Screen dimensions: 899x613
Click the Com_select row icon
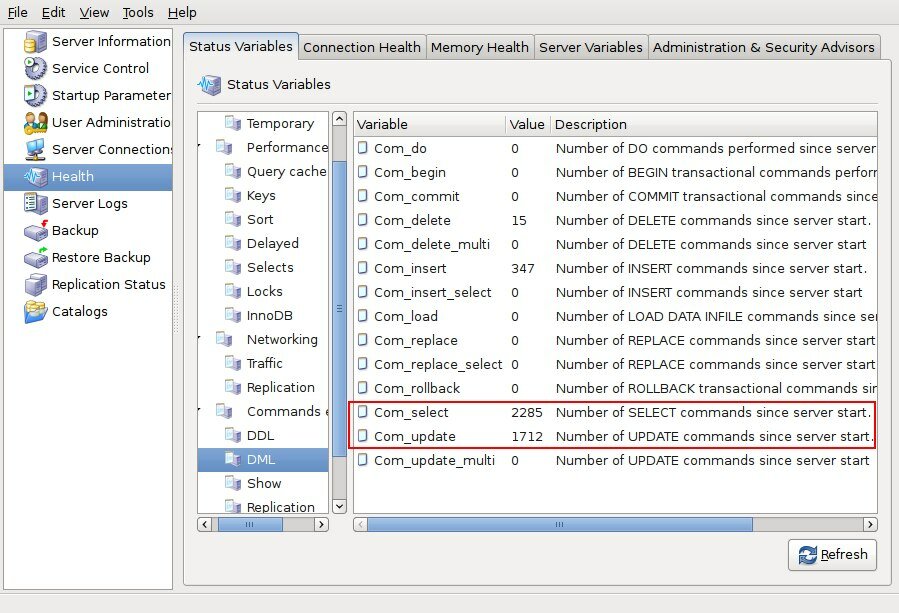pos(362,412)
